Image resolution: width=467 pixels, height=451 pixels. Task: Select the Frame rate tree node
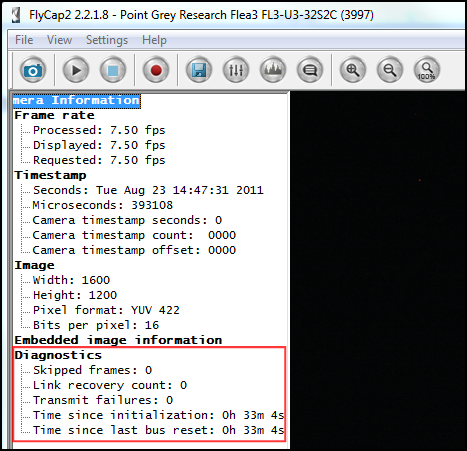pyautogui.click(x=54, y=115)
